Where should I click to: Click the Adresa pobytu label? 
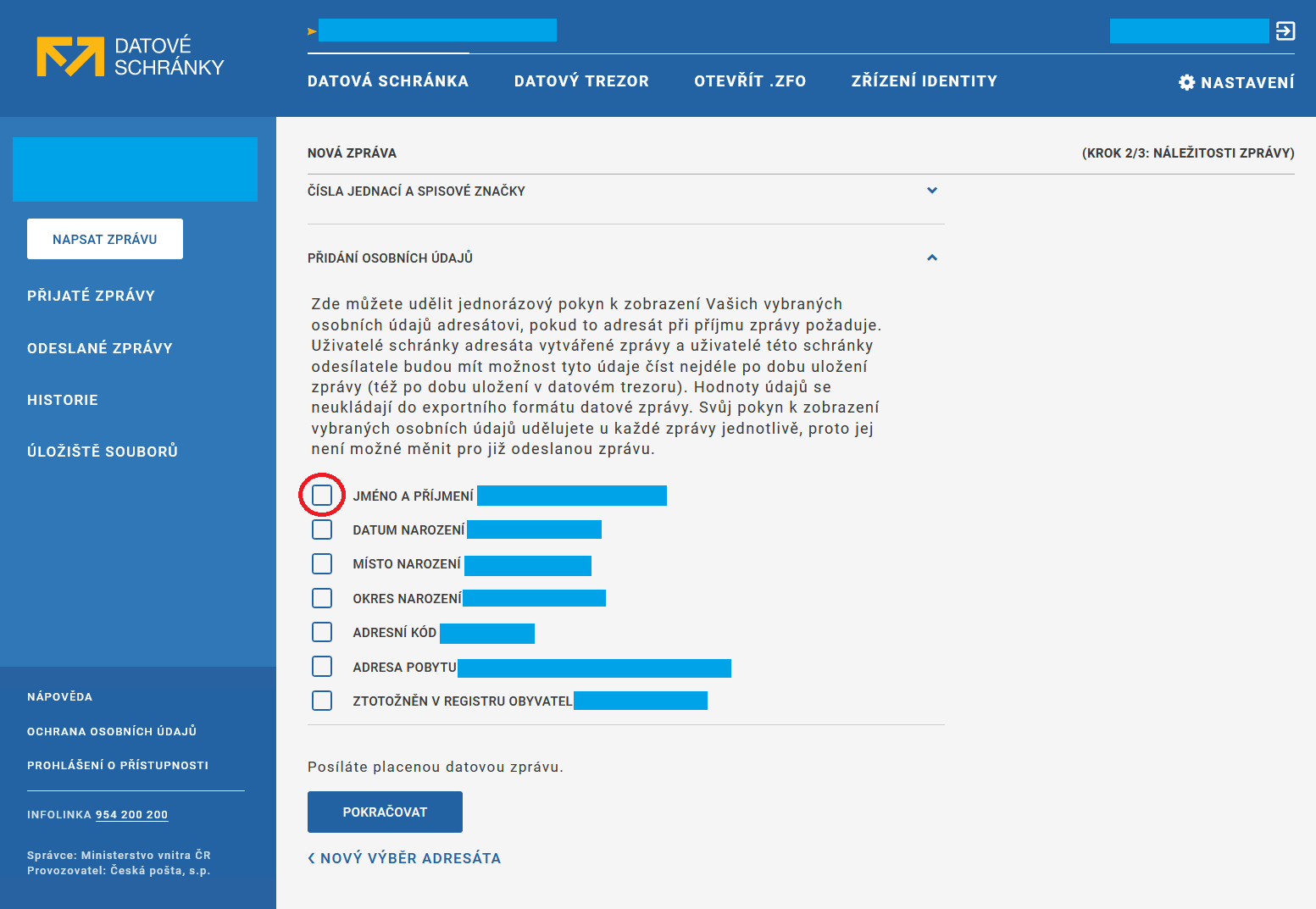point(404,668)
